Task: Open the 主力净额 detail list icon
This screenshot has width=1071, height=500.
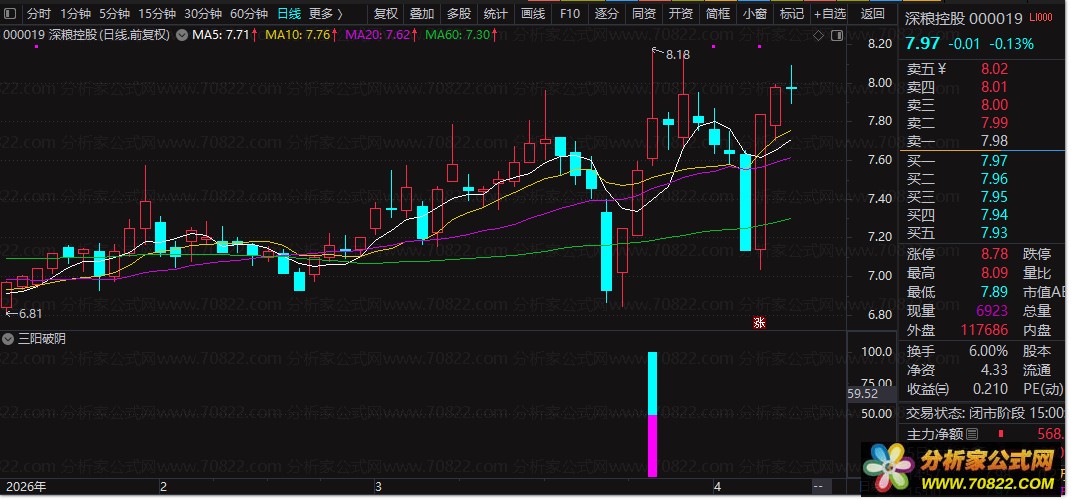Action: point(972,434)
